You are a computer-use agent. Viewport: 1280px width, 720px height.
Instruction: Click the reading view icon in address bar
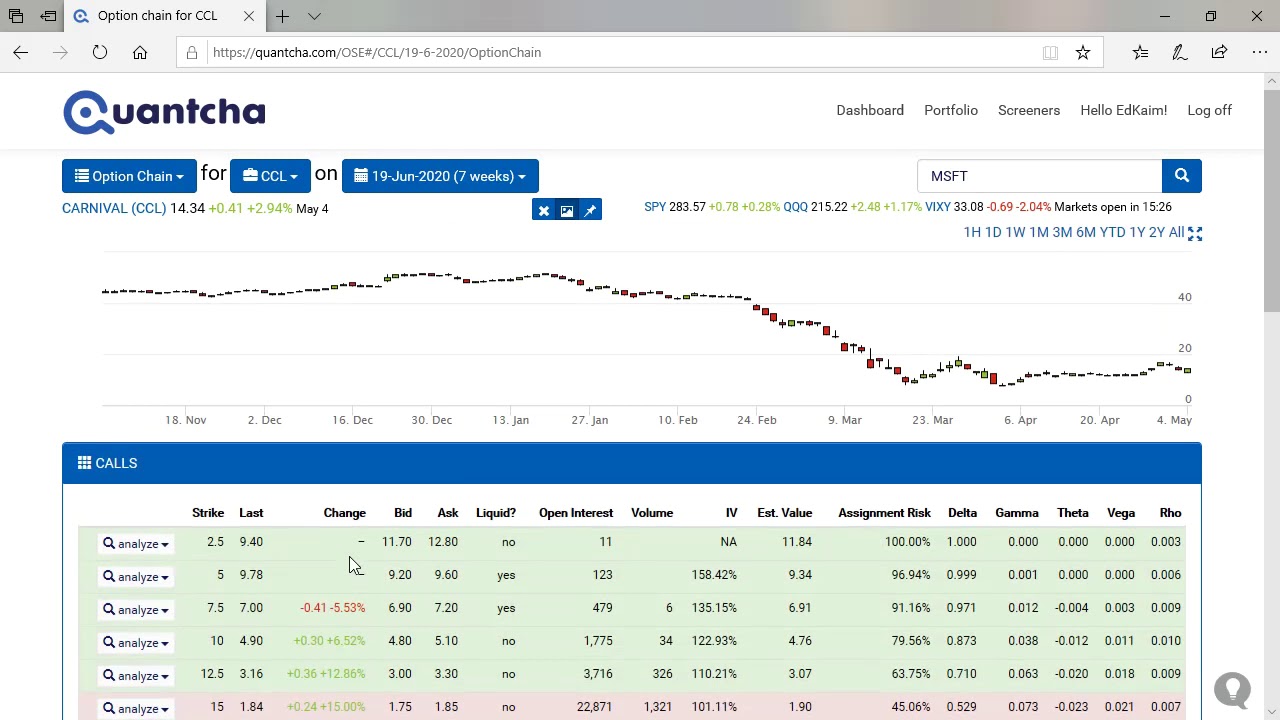coord(1050,52)
